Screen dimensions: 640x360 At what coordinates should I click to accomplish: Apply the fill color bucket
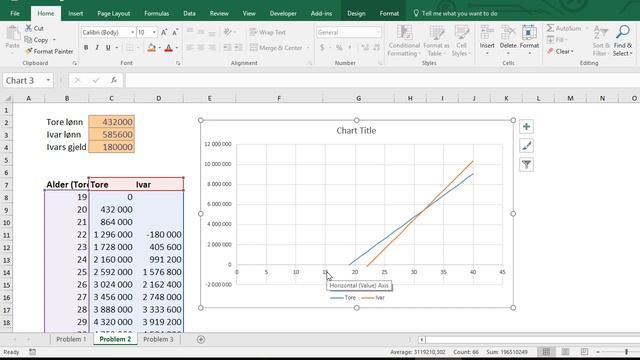tap(151, 48)
